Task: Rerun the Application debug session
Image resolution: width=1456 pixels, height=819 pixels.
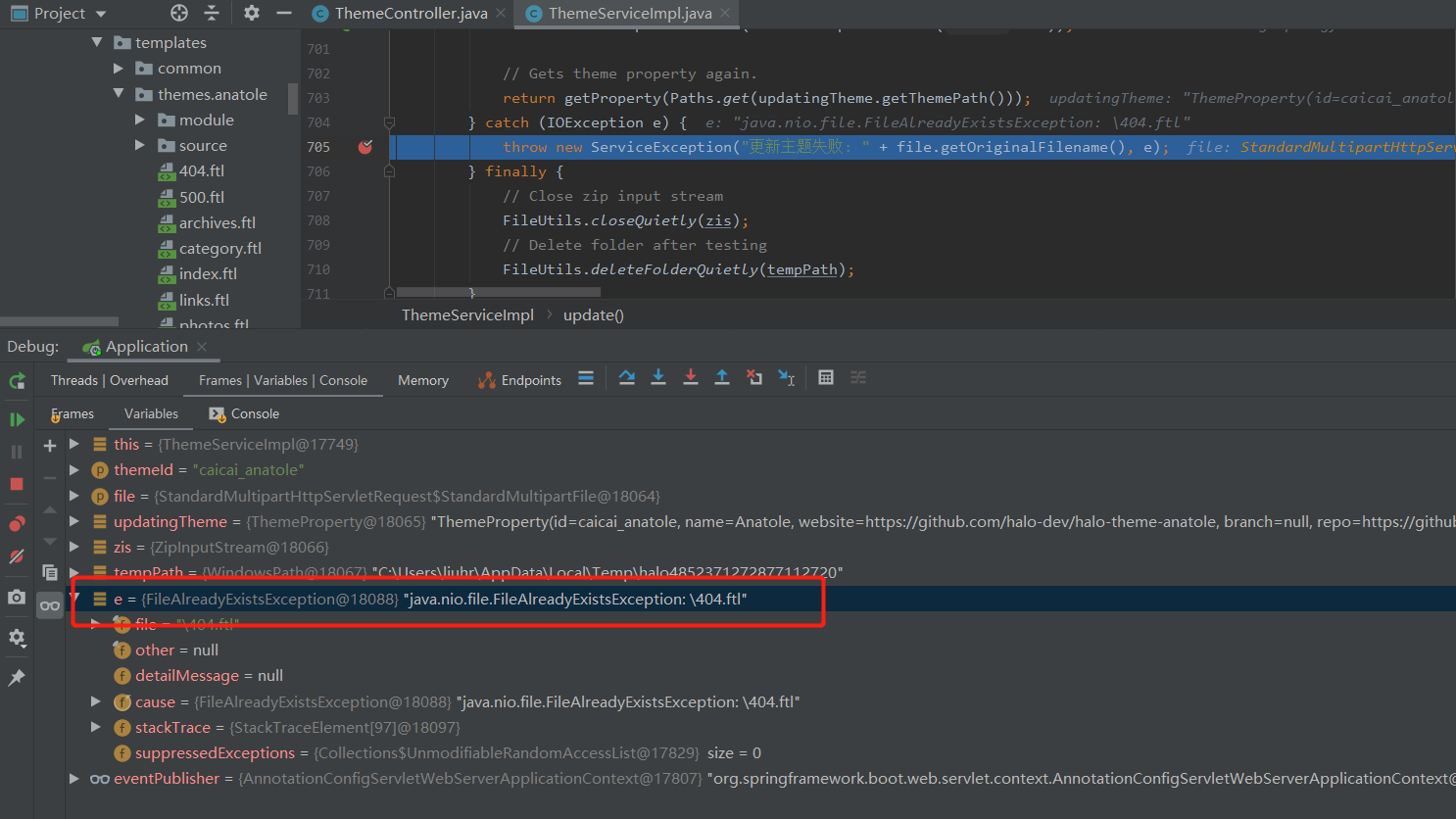Action: (17, 381)
